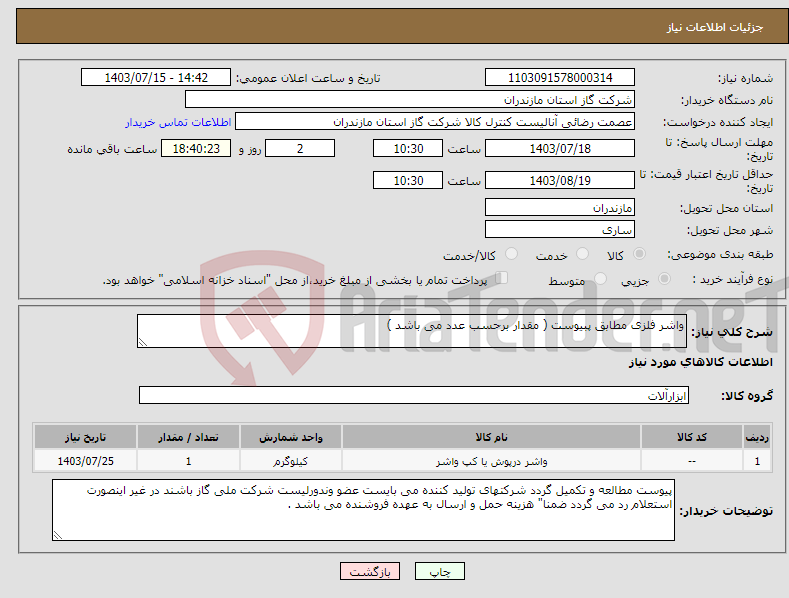Click the unit cell کیلوگرم

pos(290,461)
